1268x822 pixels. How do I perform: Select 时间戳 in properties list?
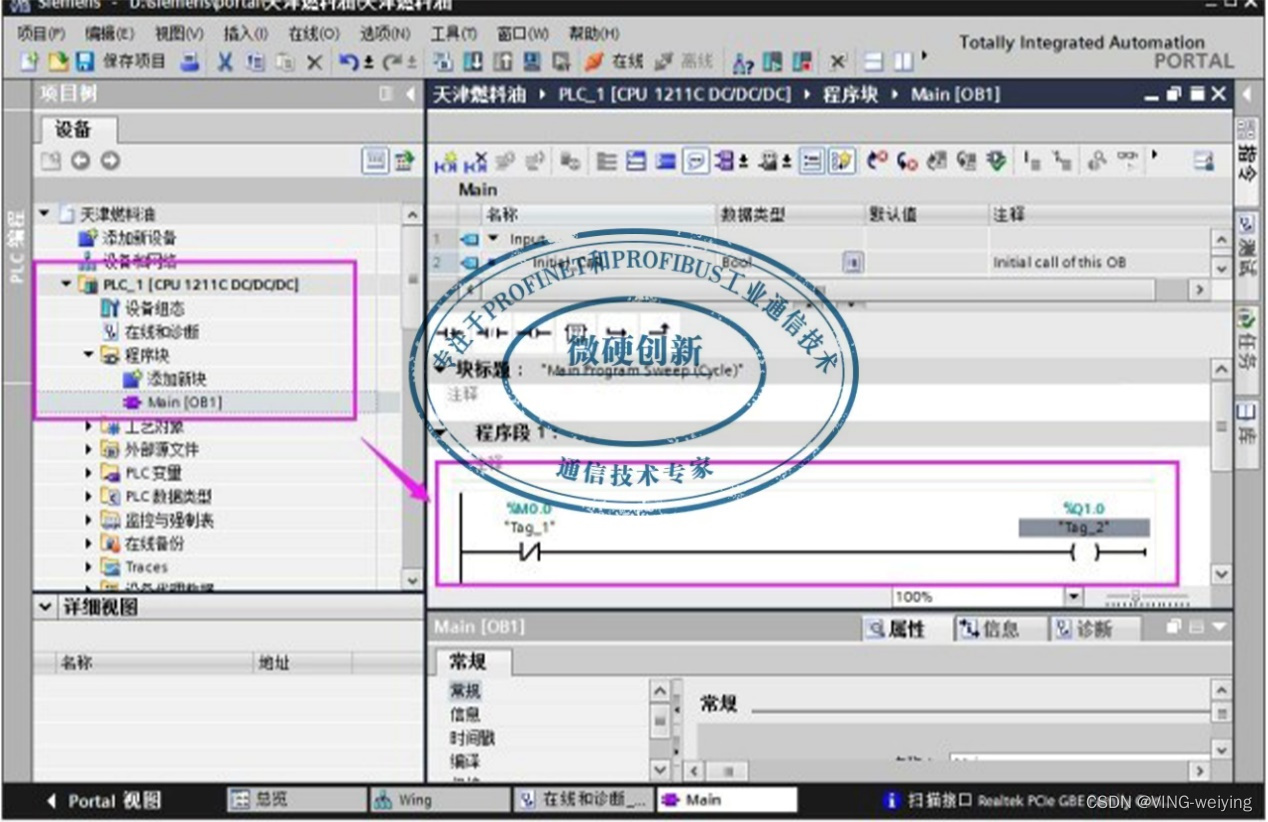(472, 738)
